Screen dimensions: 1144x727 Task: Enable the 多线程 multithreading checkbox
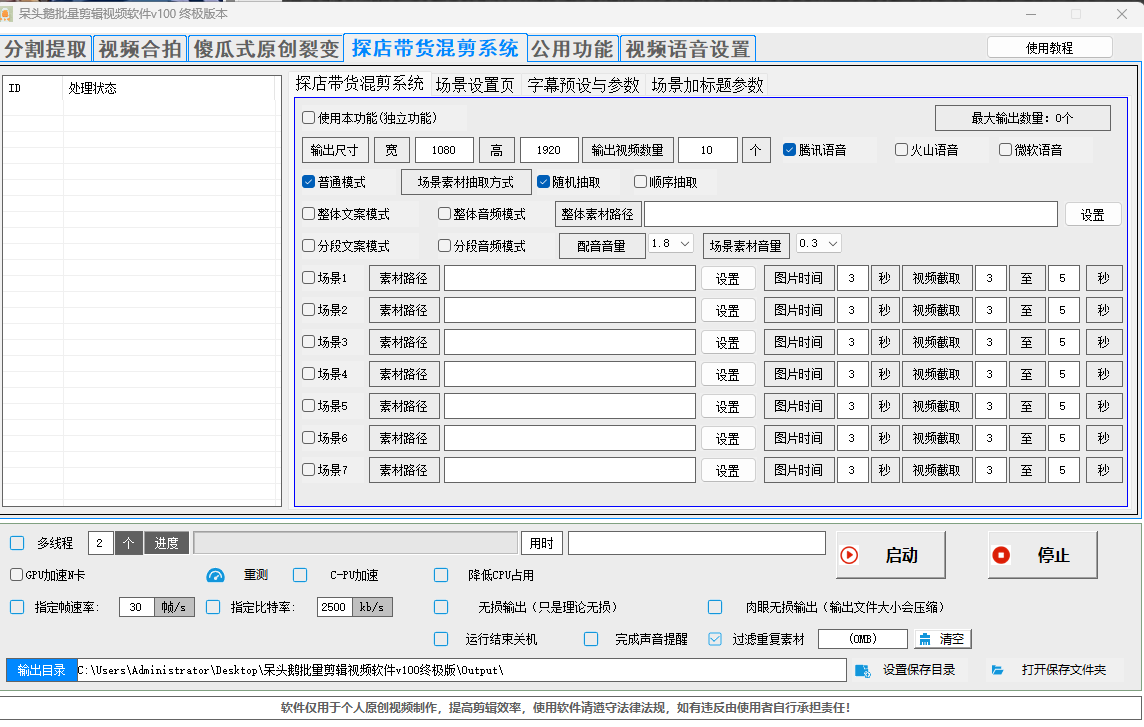(17, 543)
